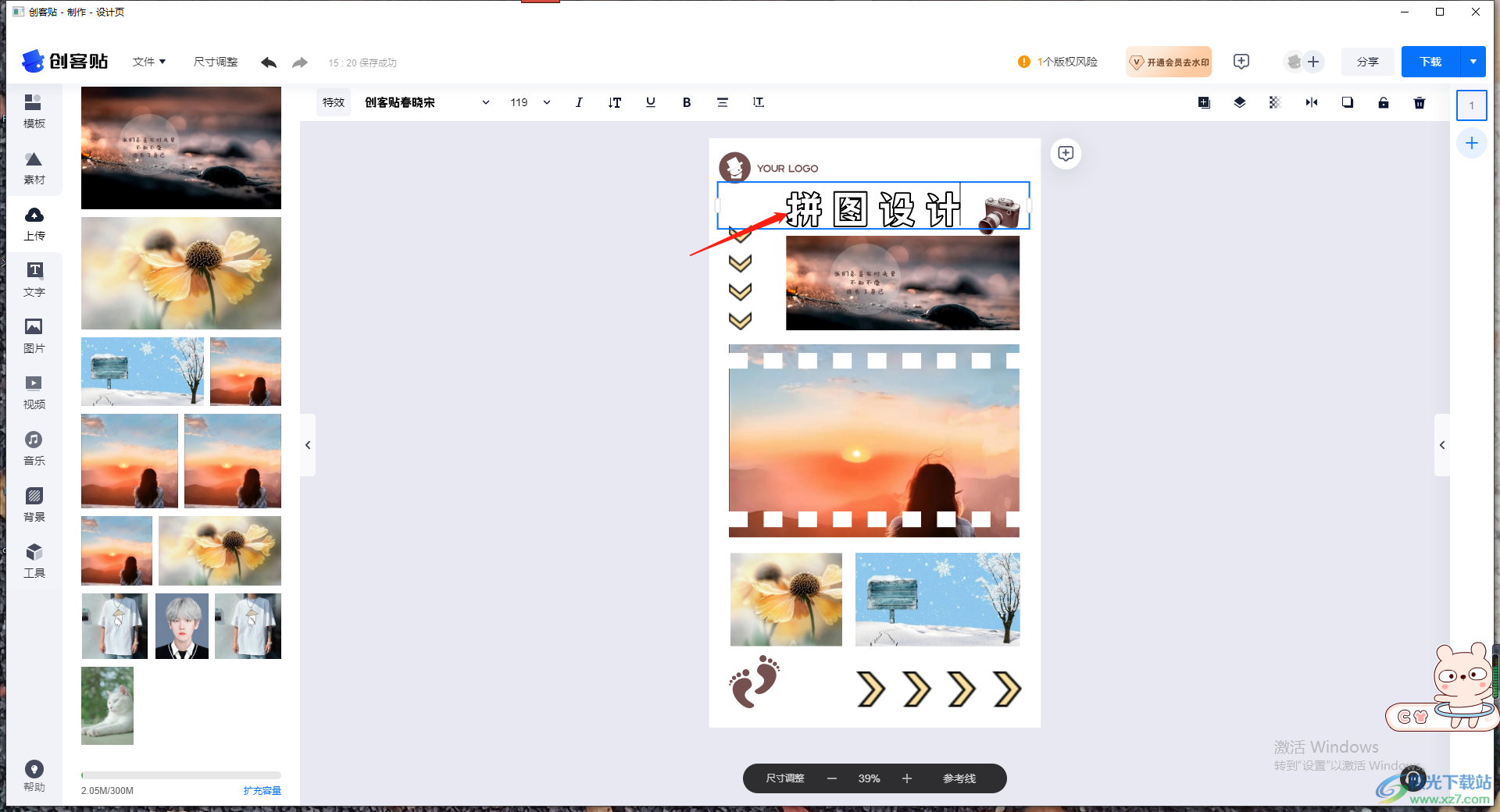The image size is (1500, 812).
Task: Open the layer order icon
Action: 1240,102
